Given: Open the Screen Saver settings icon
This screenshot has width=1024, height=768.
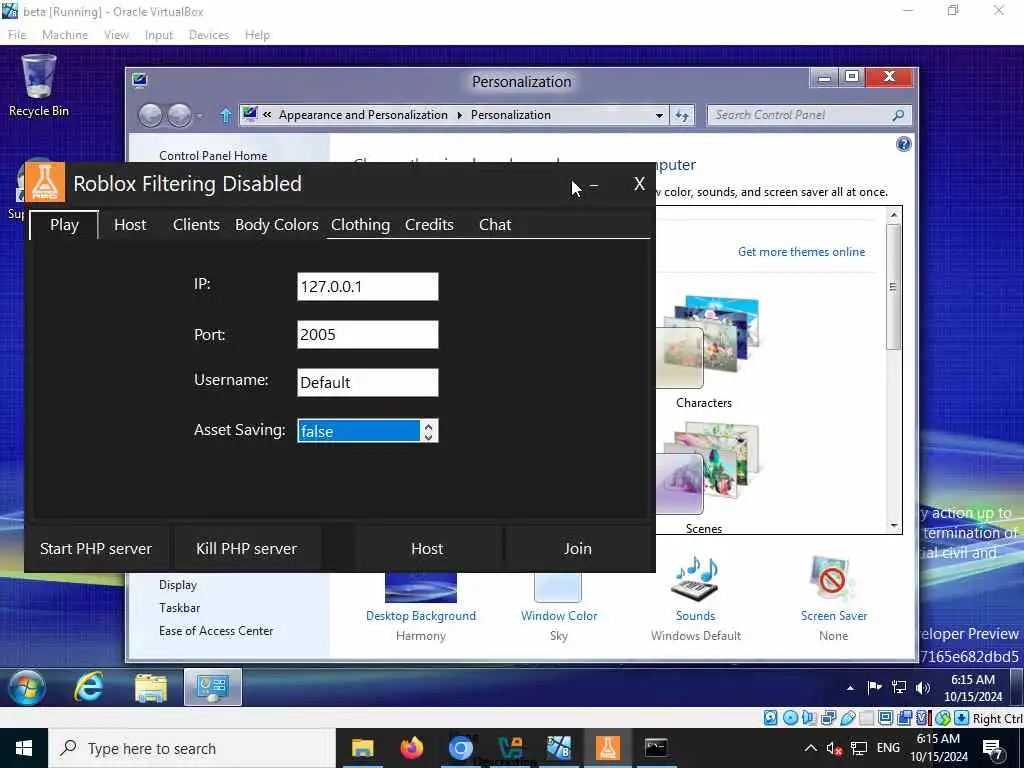Looking at the screenshot, I should [x=833, y=579].
